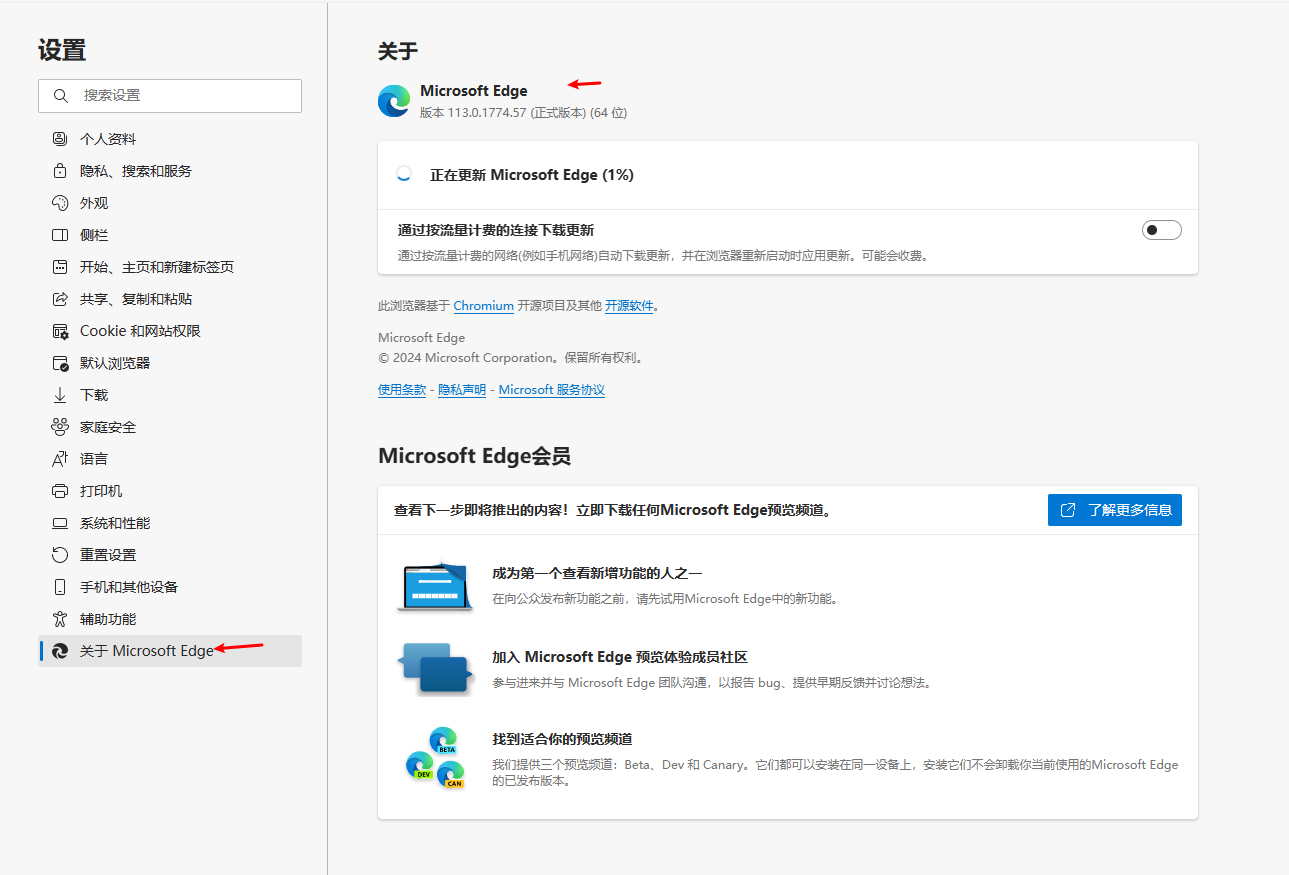Open 手机和其他设备 settings

[170, 587]
